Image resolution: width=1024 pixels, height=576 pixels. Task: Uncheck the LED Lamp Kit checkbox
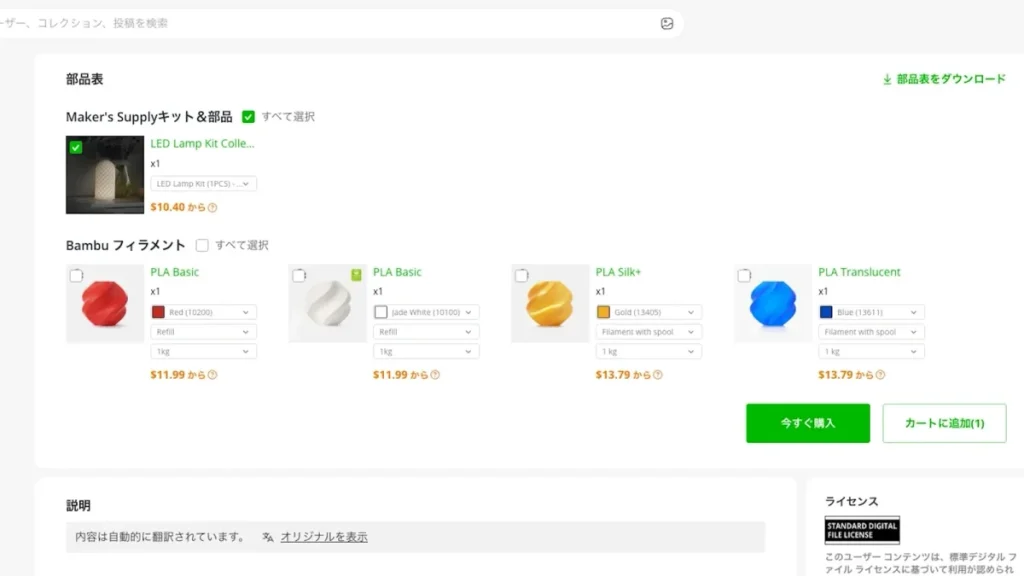coord(76,147)
